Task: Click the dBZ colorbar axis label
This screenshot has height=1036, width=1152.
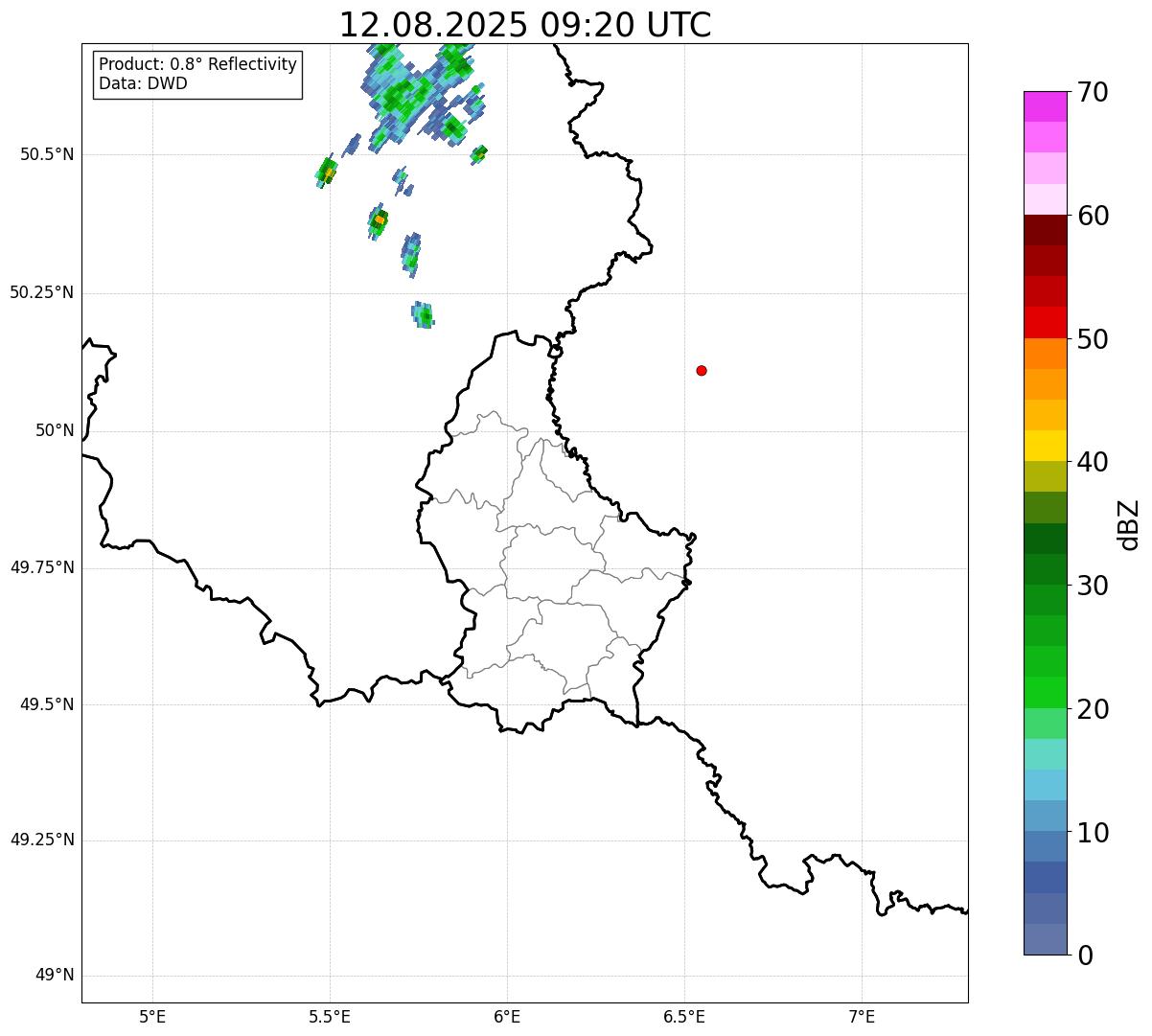Action: pos(1129,524)
